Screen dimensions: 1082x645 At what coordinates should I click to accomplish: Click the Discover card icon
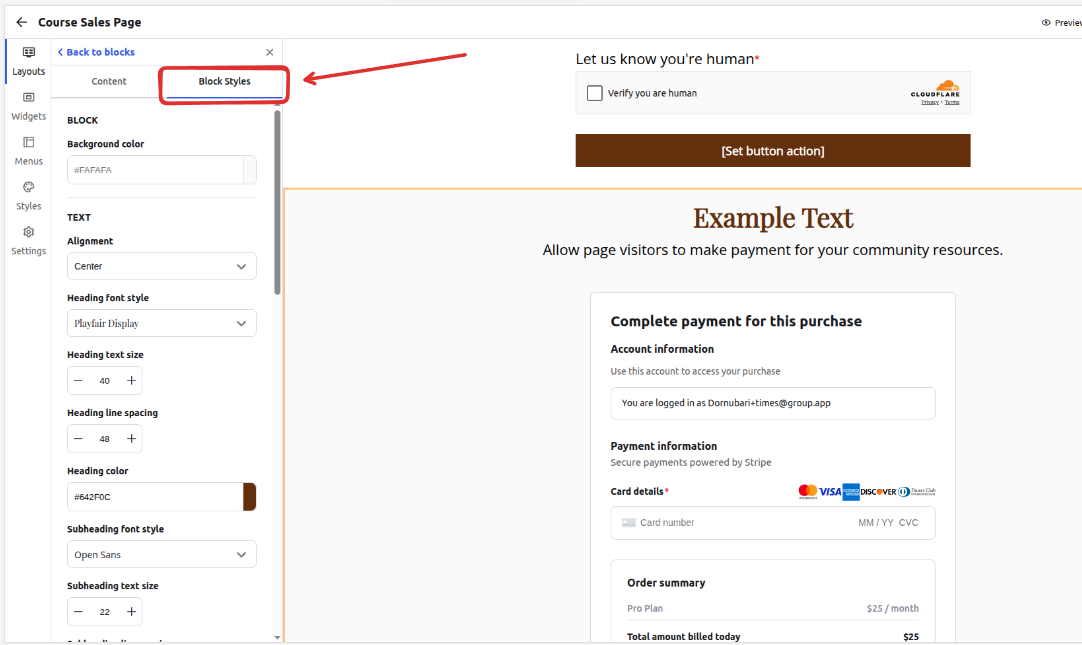pos(878,492)
